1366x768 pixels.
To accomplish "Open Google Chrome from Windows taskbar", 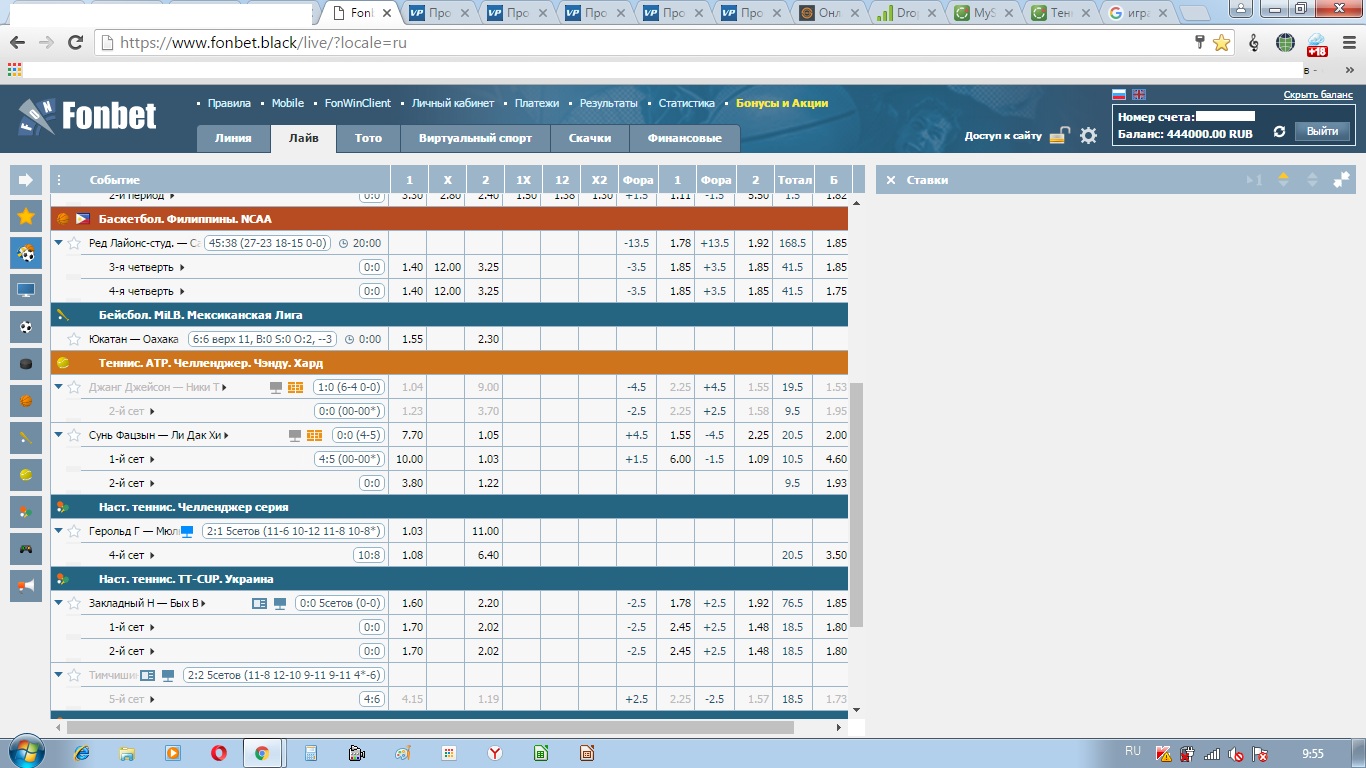I will [261, 753].
